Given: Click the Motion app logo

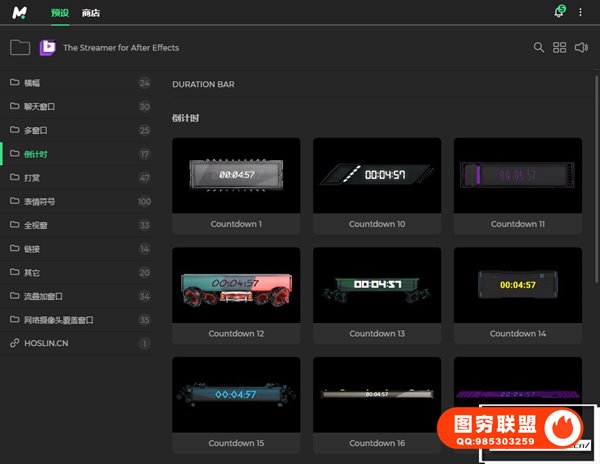Looking at the screenshot, I should (x=20, y=13).
